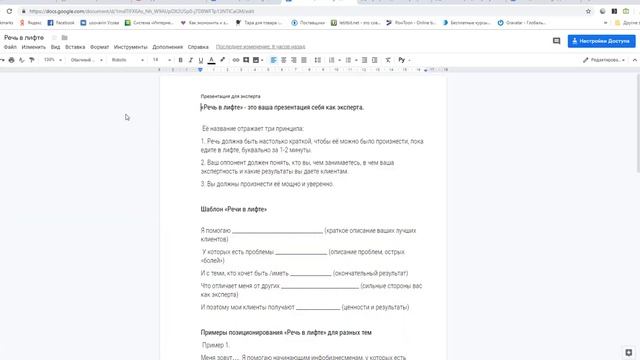Click the Numbered list icon
This screenshot has width=640, height=360.
(x=331, y=60)
